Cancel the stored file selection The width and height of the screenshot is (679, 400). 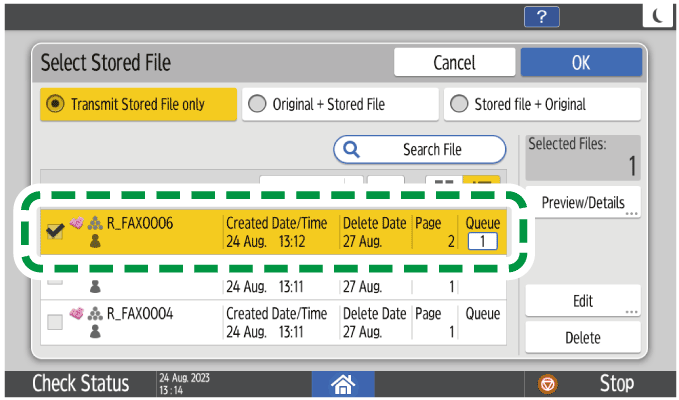click(454, 63)
